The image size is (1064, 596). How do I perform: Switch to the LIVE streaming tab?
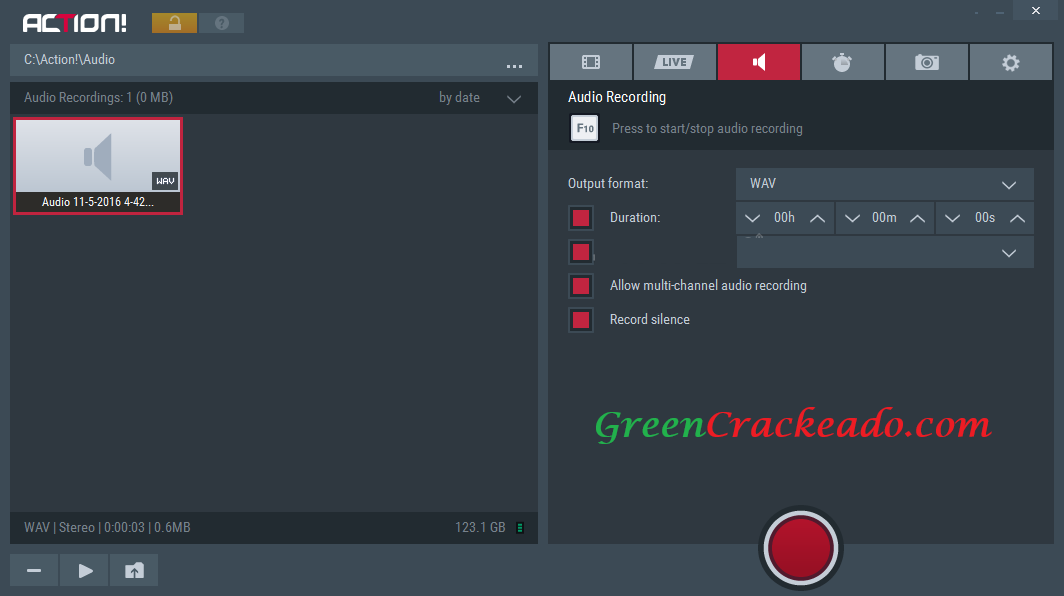[x=675, y=62]
